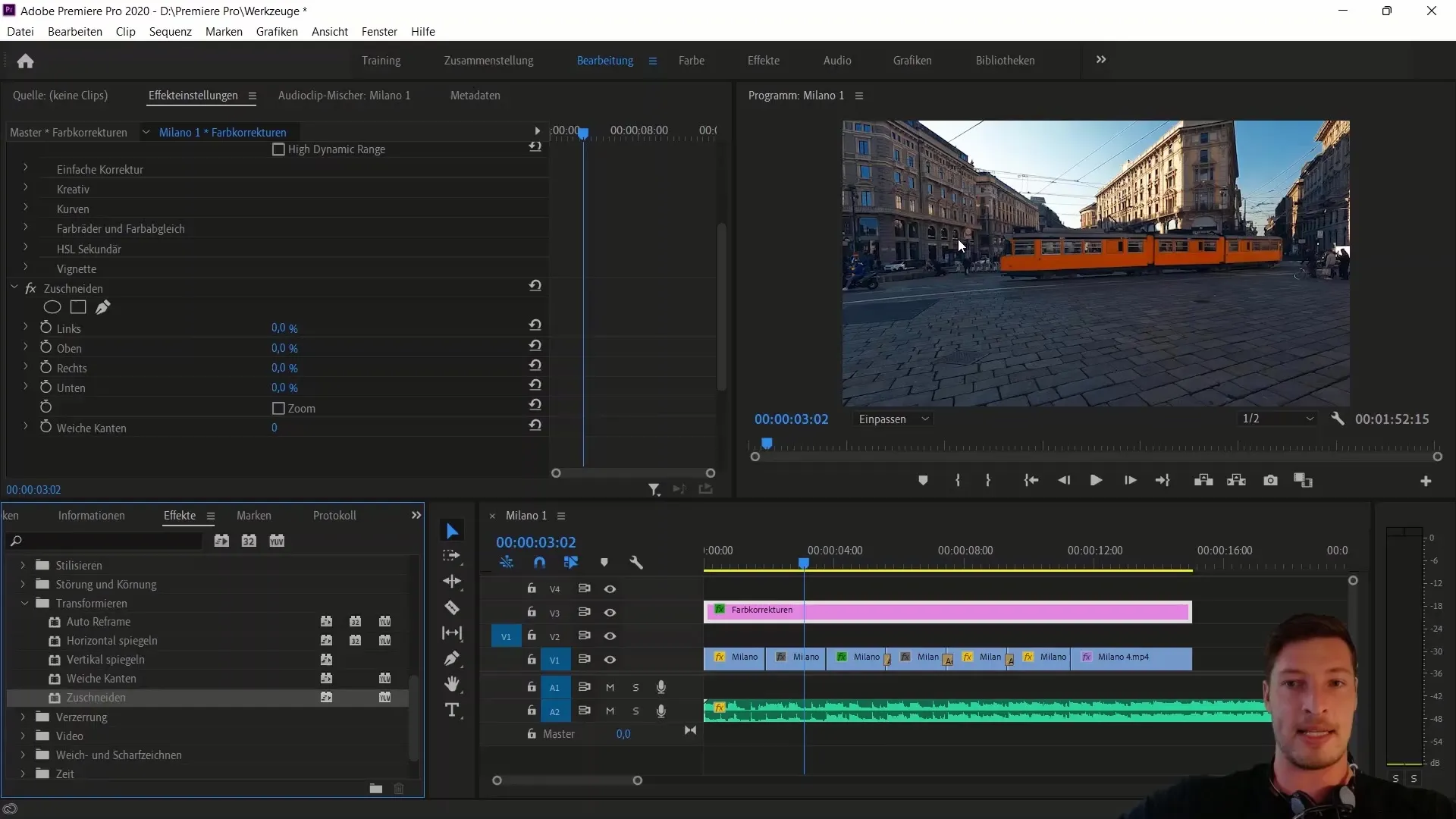Switch to the Farbe workspace

point(692,61)
